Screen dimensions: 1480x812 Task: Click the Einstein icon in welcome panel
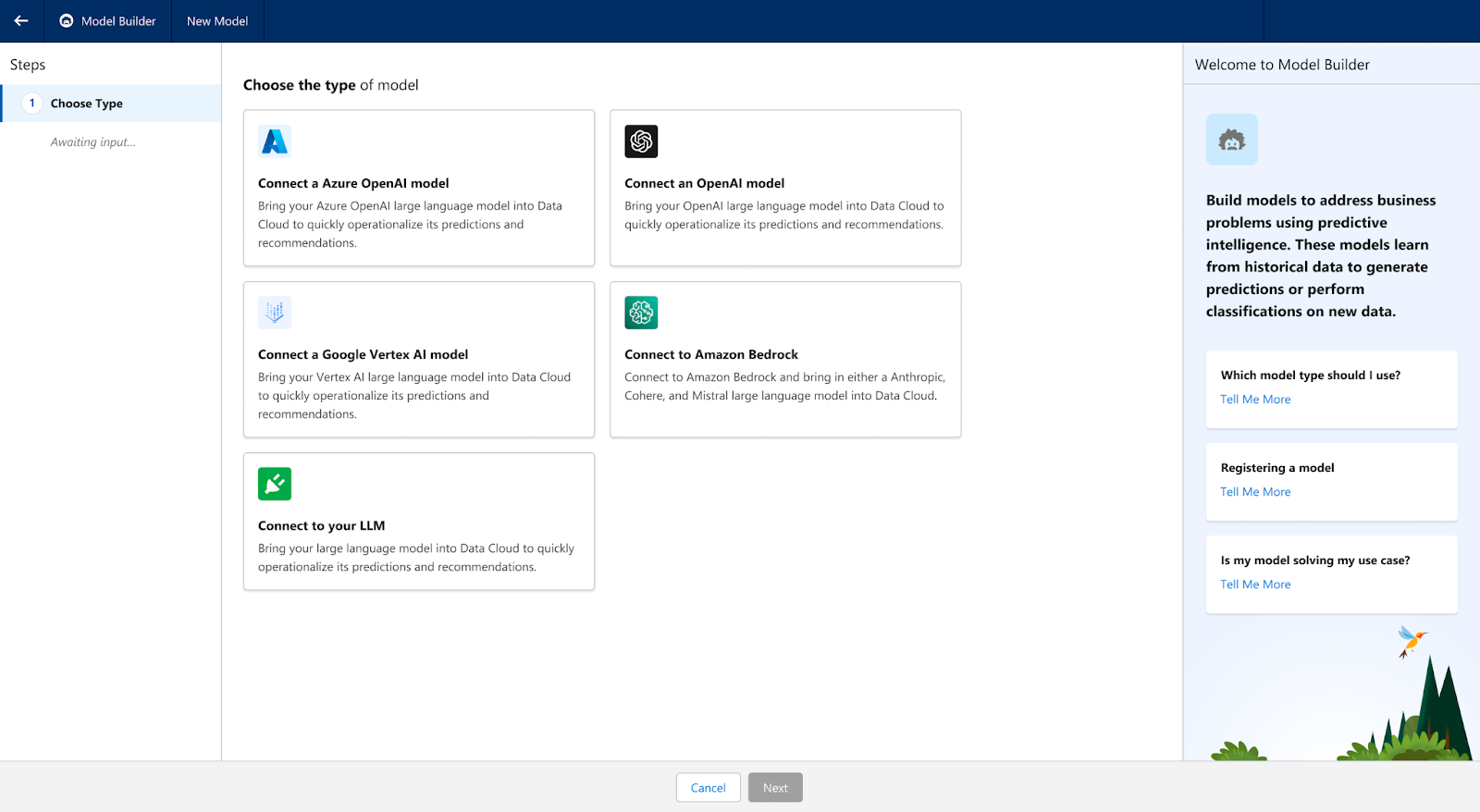tap(1231, 140)
